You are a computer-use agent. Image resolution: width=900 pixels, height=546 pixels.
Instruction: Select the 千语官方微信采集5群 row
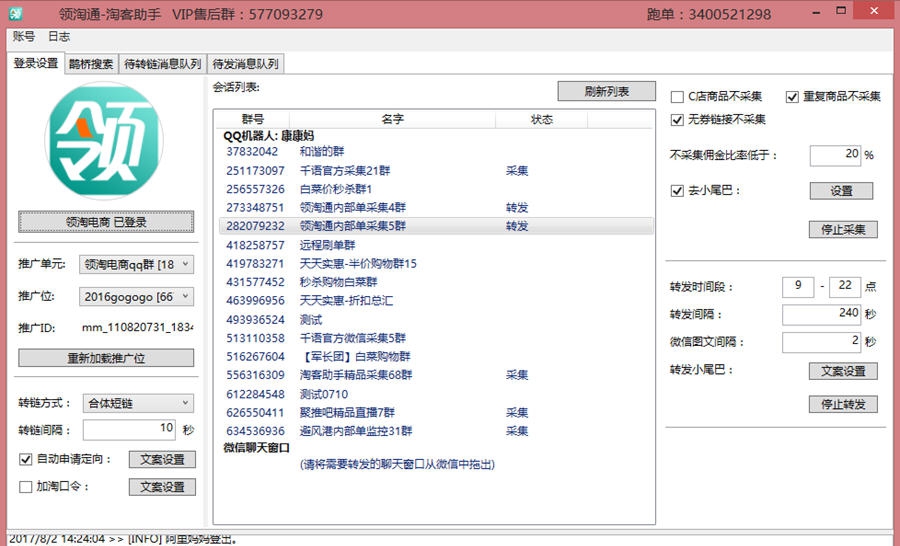tap(436, 338)
